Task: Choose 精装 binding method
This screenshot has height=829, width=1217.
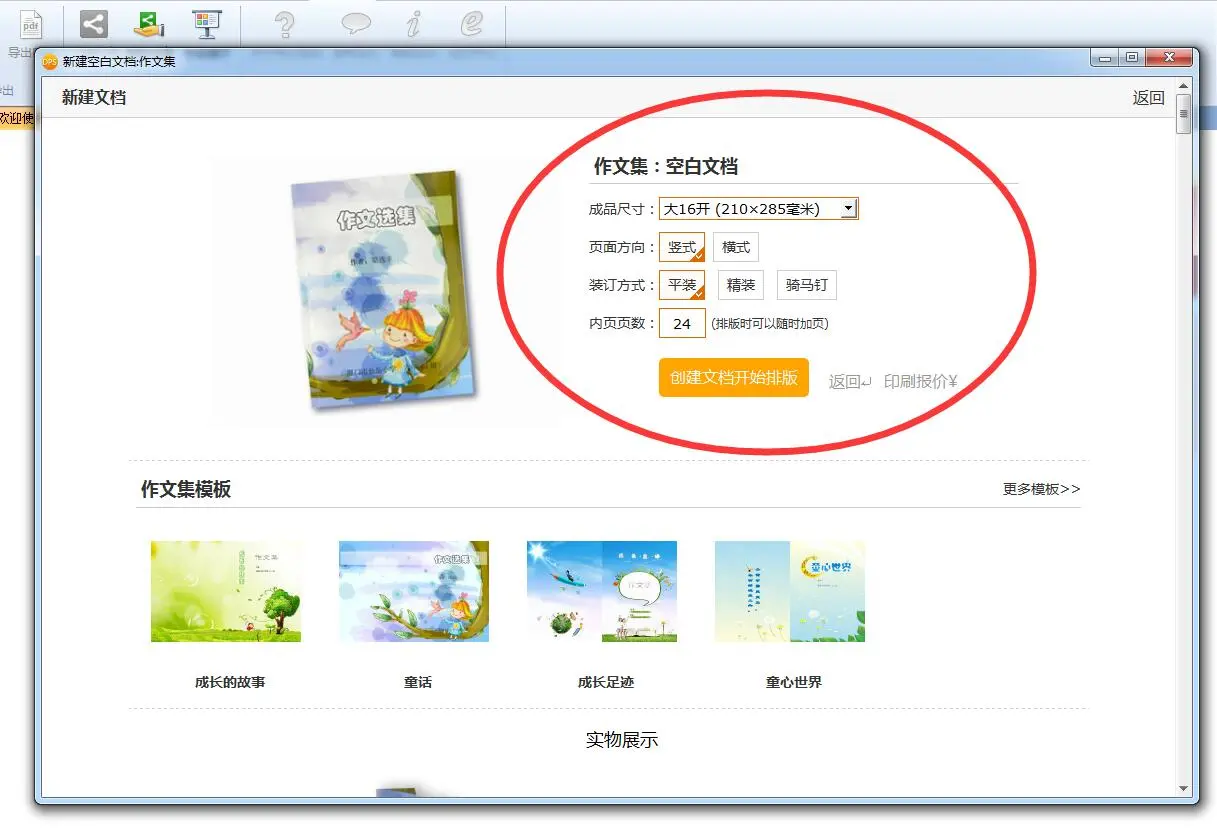Action: click(x=741, y=285)
